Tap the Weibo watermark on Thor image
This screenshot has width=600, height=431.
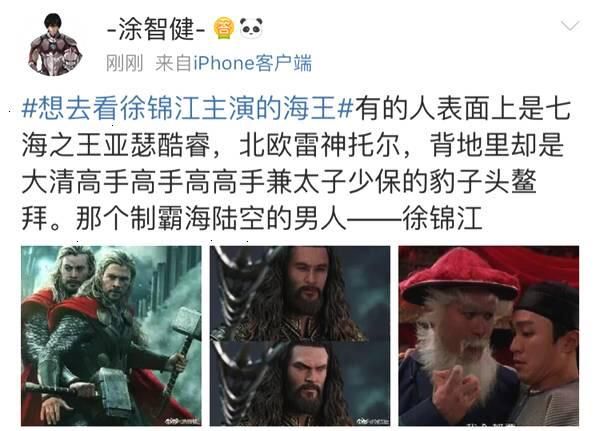183,421
